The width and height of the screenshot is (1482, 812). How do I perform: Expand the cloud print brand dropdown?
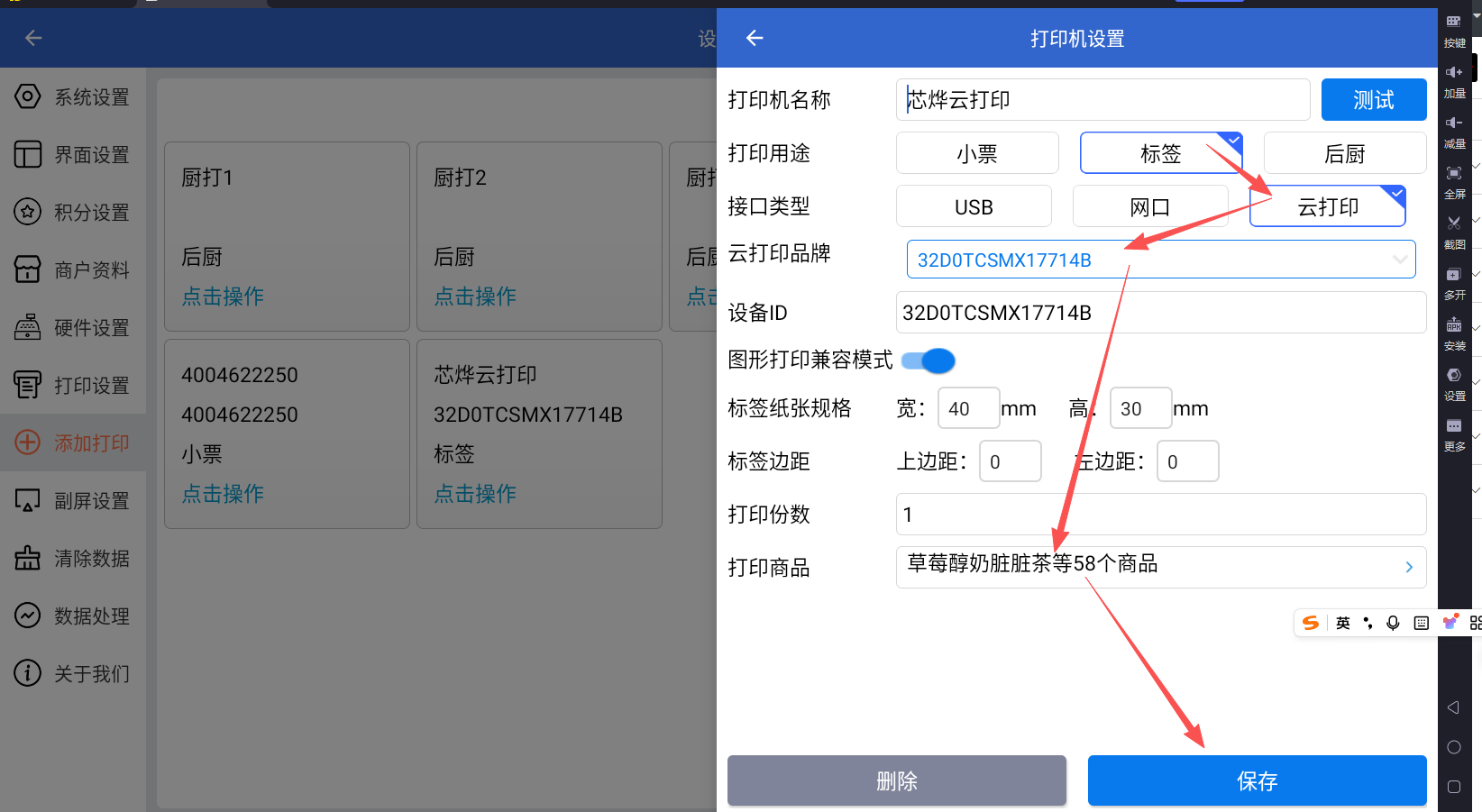1399,260
